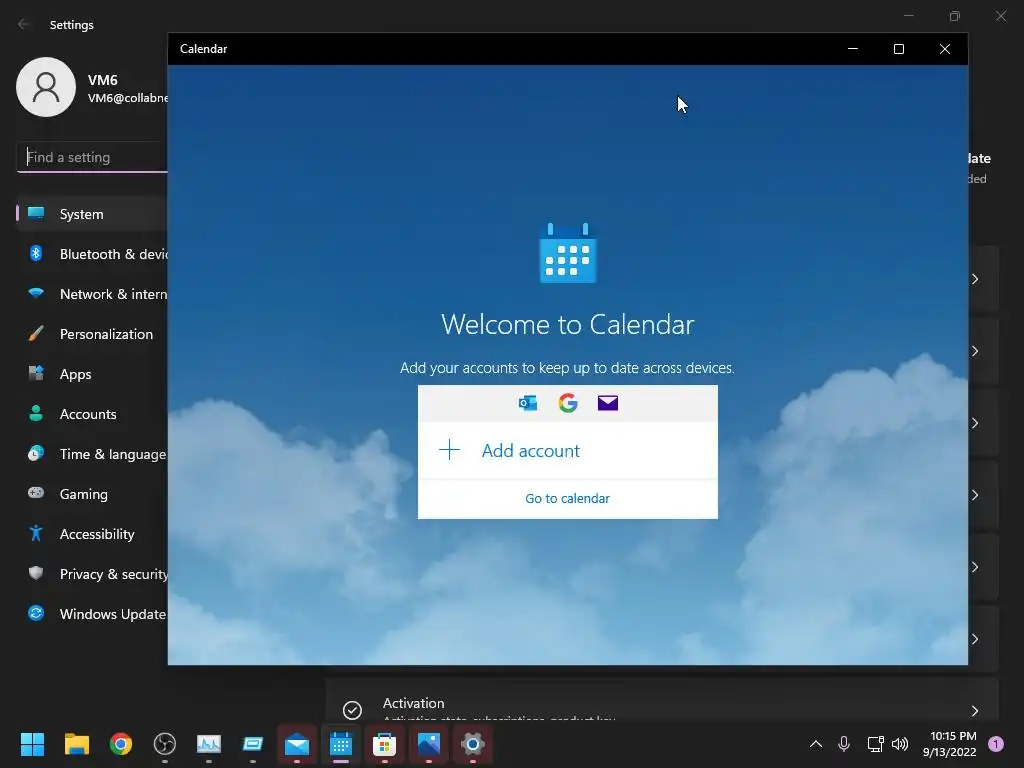Follow the Go to calendar link
Screen dimensions: 1024x768
[x=568, y=498]
